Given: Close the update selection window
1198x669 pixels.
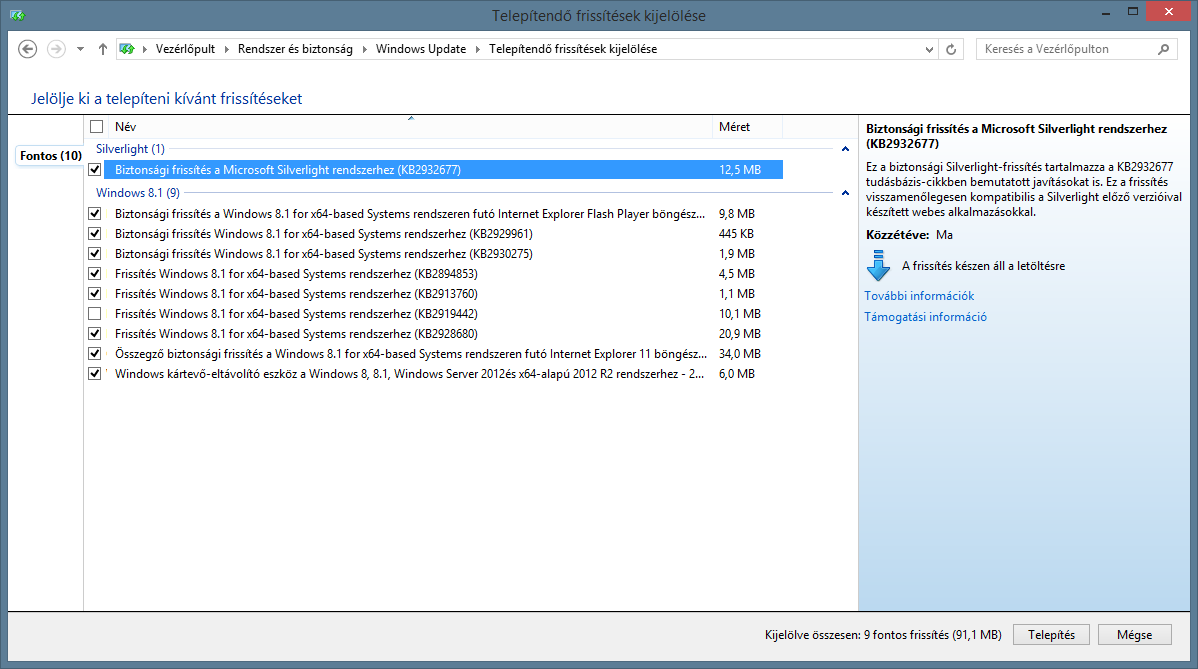Looking at the screenshot, I should [x=1169, y=11].
